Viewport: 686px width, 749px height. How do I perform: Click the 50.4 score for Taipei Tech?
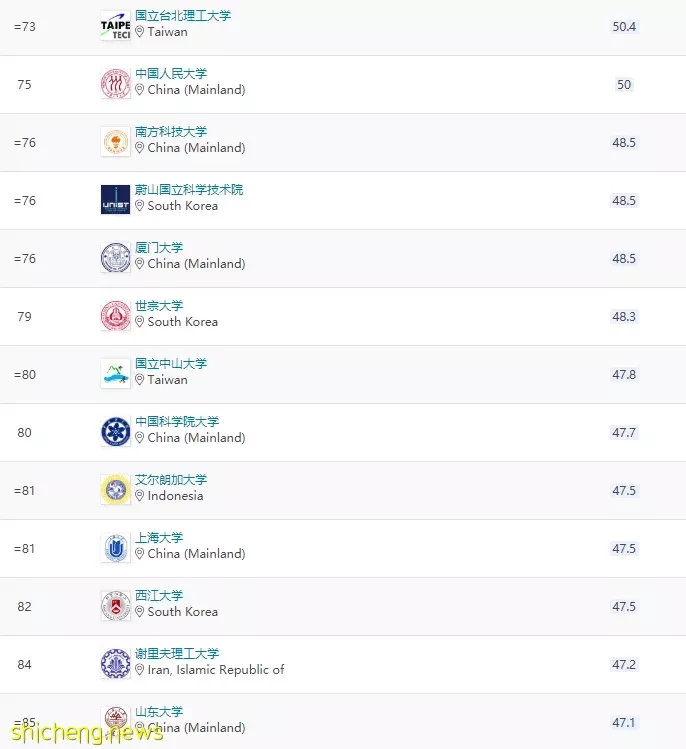[624, 26]
